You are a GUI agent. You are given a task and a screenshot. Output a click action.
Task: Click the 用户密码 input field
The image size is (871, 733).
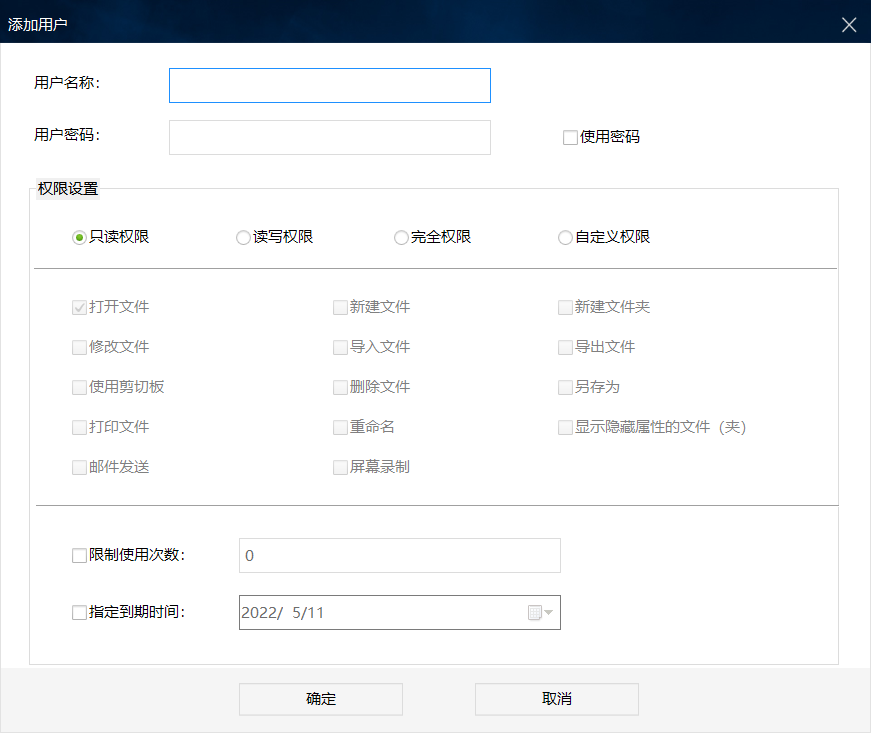click(x=330, y=138)
